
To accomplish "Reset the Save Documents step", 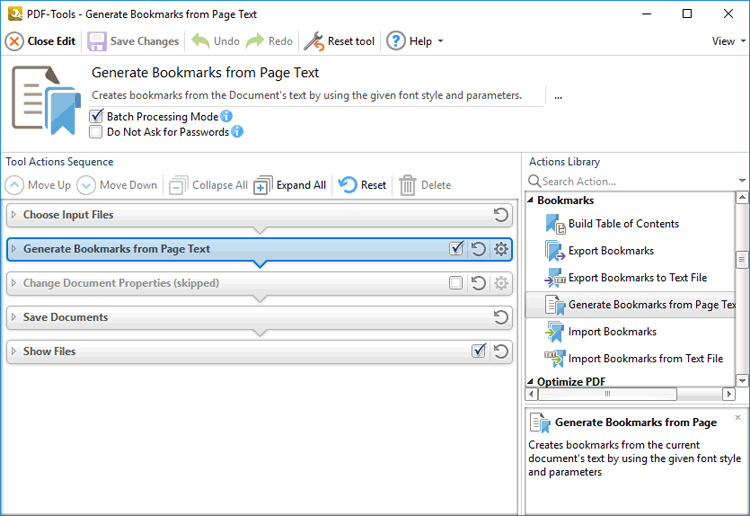I will (x=501, y=317).
